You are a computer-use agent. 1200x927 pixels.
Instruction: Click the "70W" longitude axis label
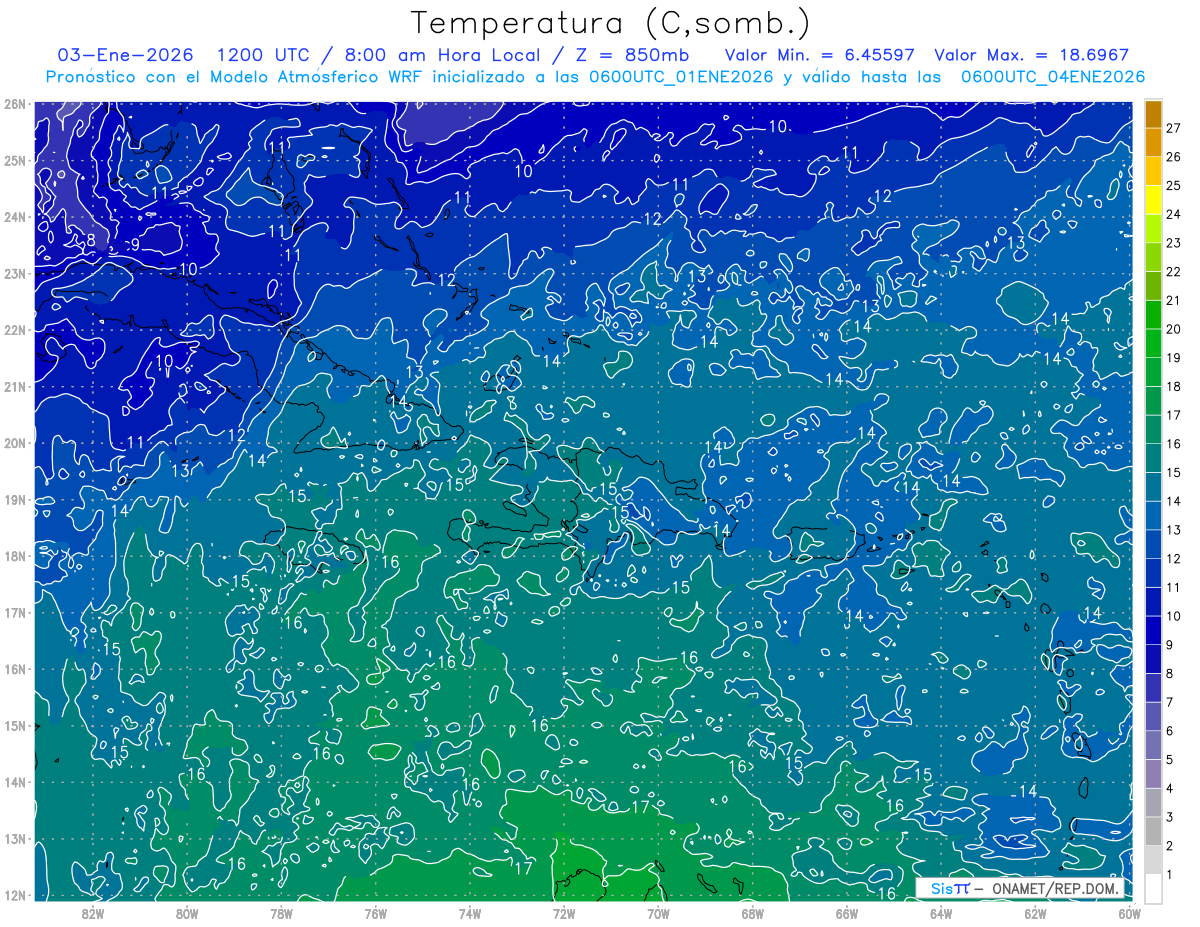[658, 913]
